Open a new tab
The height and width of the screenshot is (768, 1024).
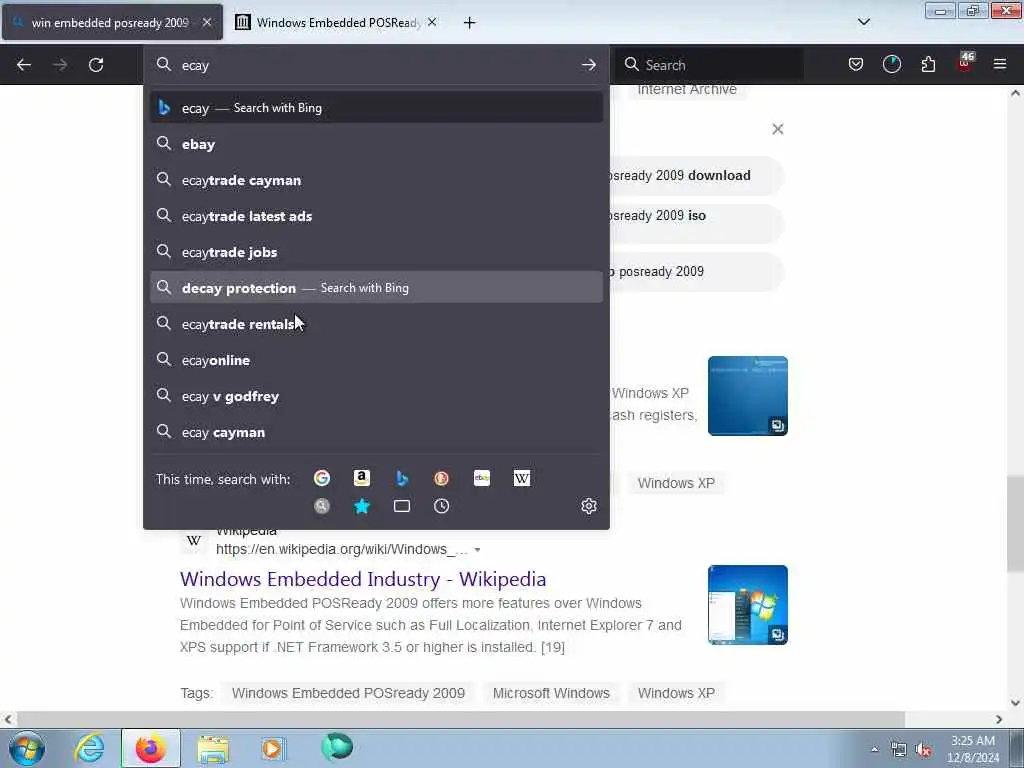[x=470, y=23]
